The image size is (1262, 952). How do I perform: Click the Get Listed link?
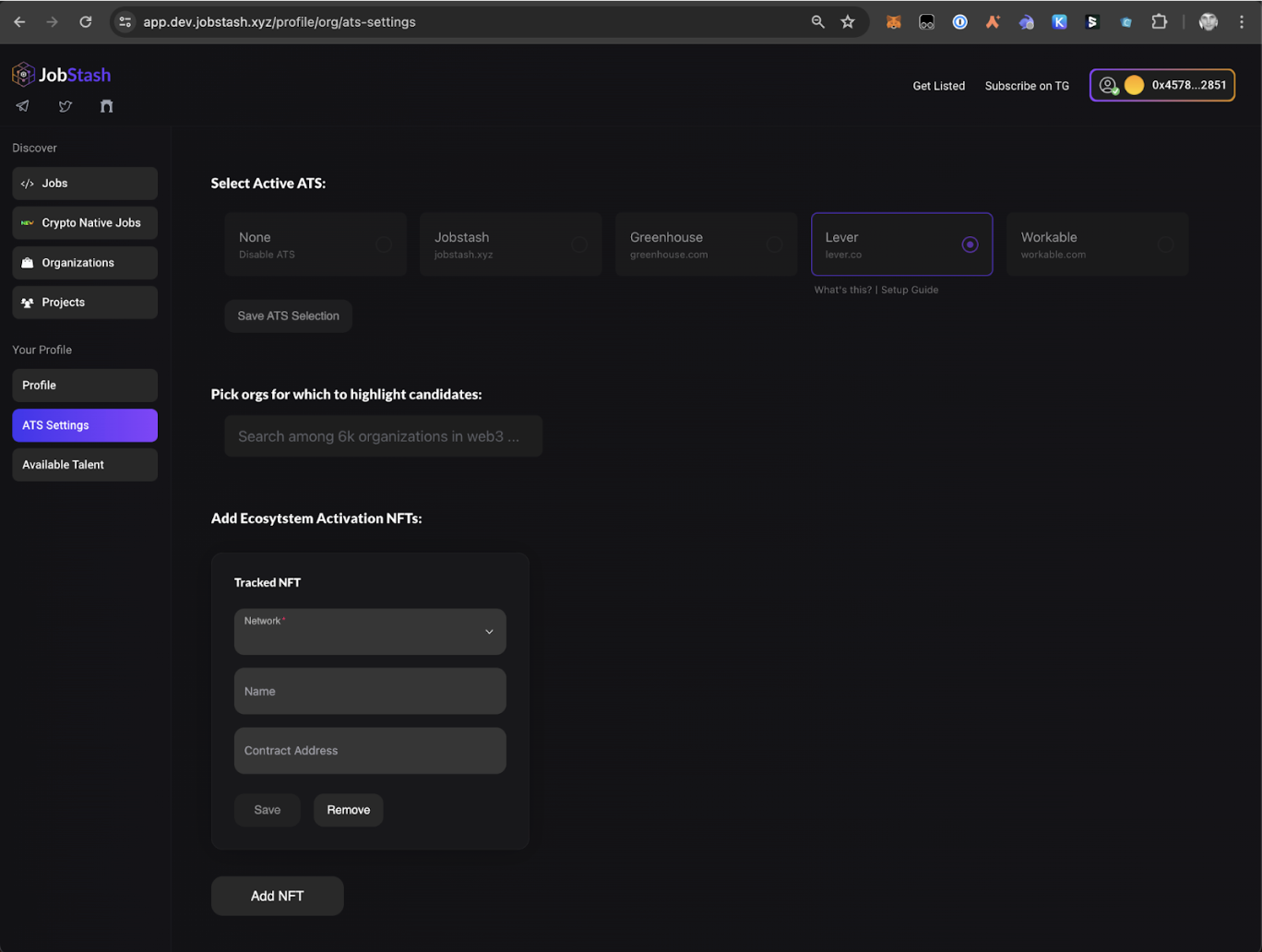pyautogui.click(x=939, y=86)
